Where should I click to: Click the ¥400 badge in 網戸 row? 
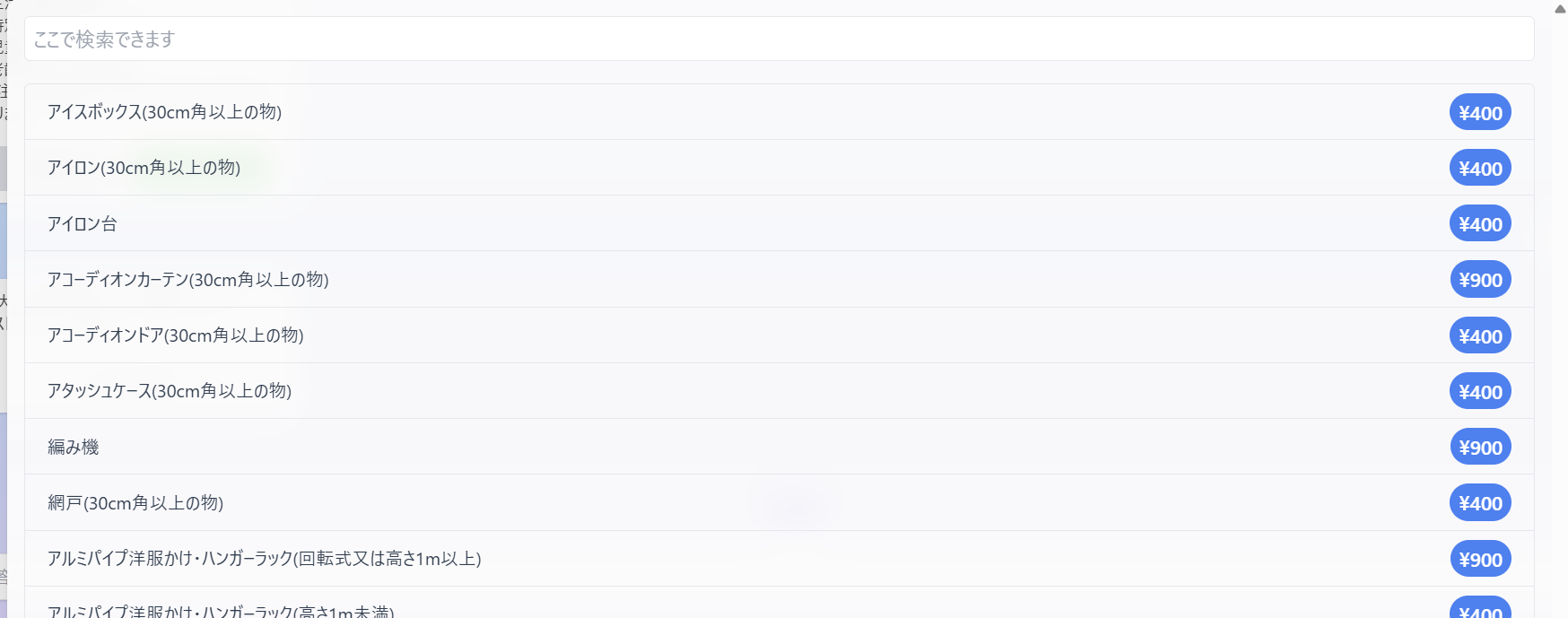coord(1480,503)
